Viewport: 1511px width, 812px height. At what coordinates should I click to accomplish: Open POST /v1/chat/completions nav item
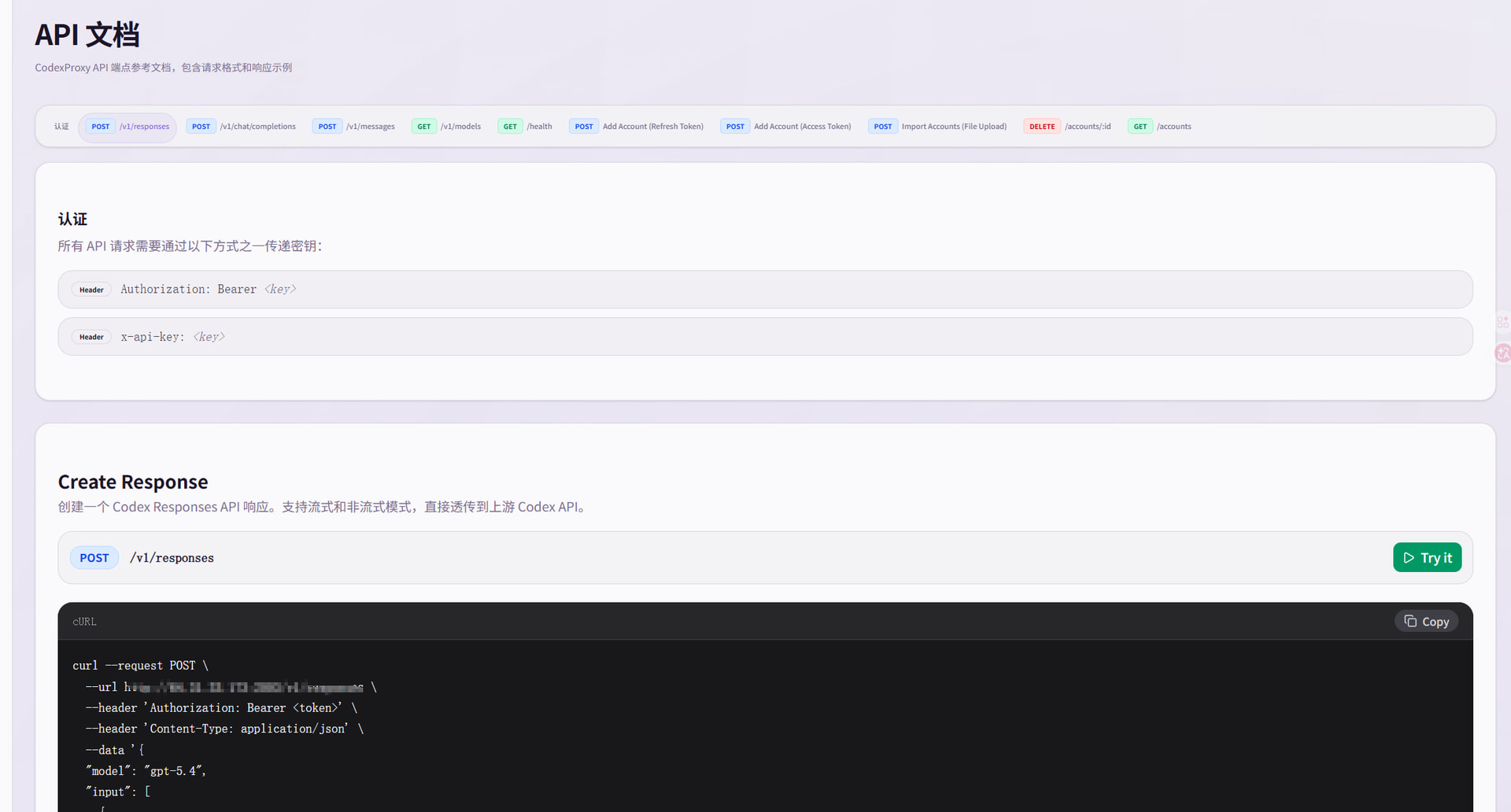[x=241, y=127]
